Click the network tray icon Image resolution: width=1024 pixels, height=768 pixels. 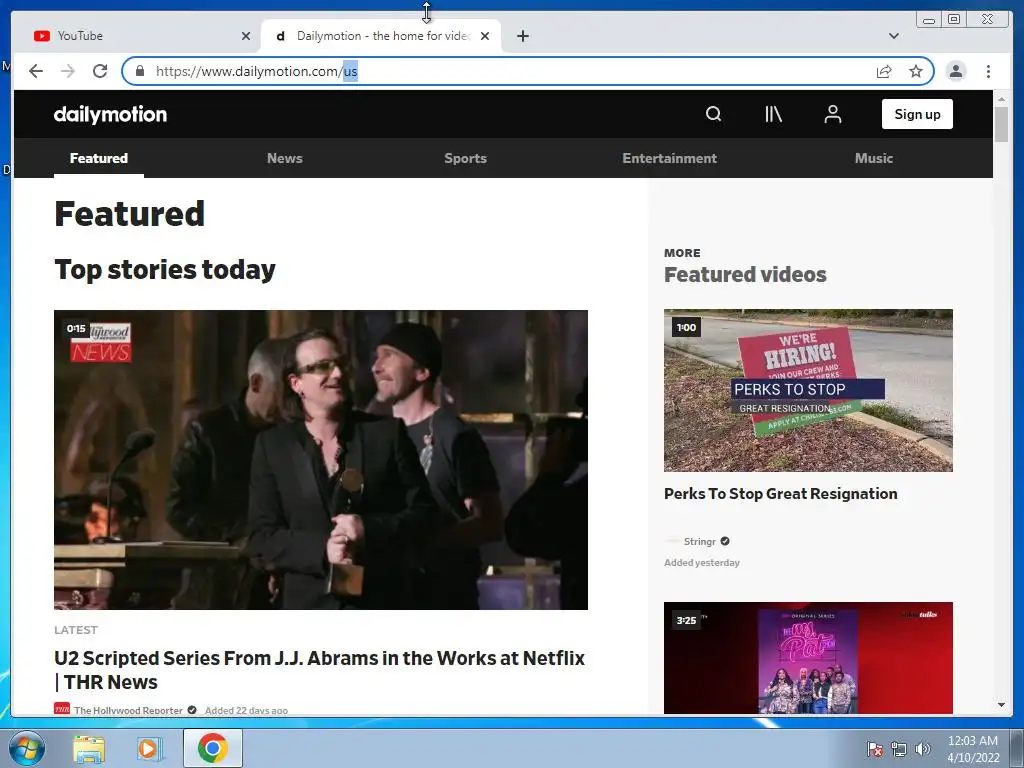(x=899, y=749)
